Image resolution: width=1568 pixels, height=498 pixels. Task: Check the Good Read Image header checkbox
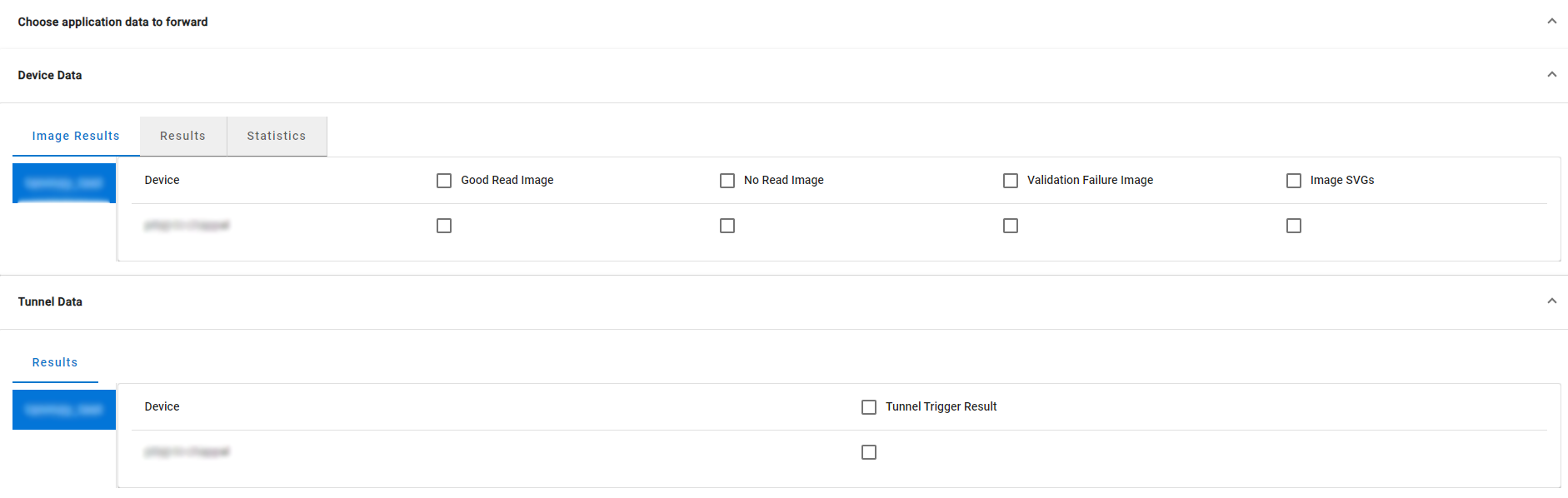[x=444, y=181]
